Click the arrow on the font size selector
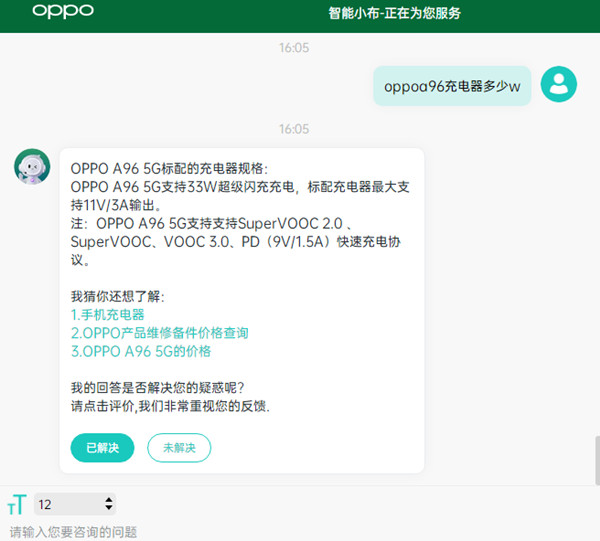The height and width of the screenshot is (541, 600). coord(108,504)
